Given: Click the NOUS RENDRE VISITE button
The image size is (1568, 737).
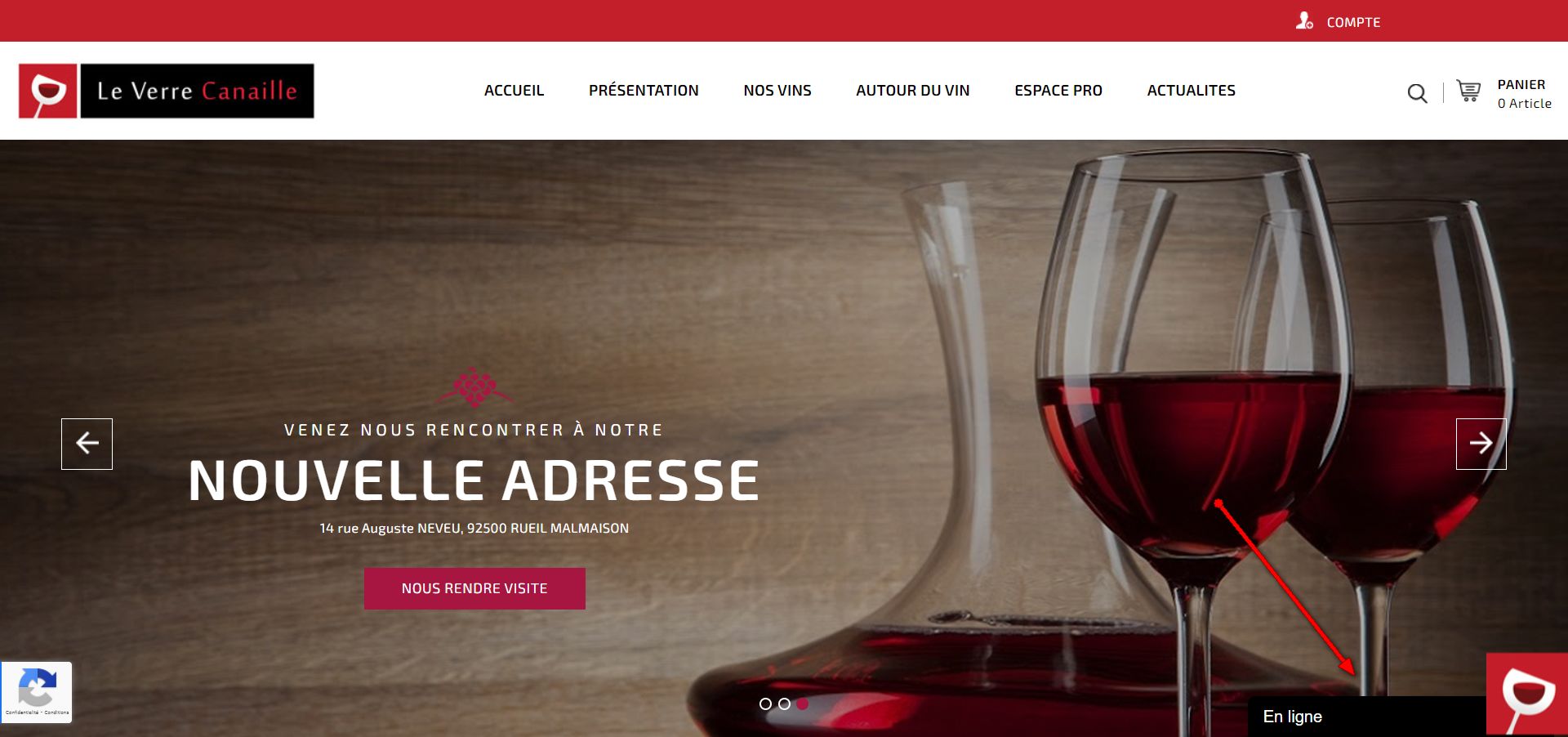Looking at the screenshot, I should tap(474, 588).
